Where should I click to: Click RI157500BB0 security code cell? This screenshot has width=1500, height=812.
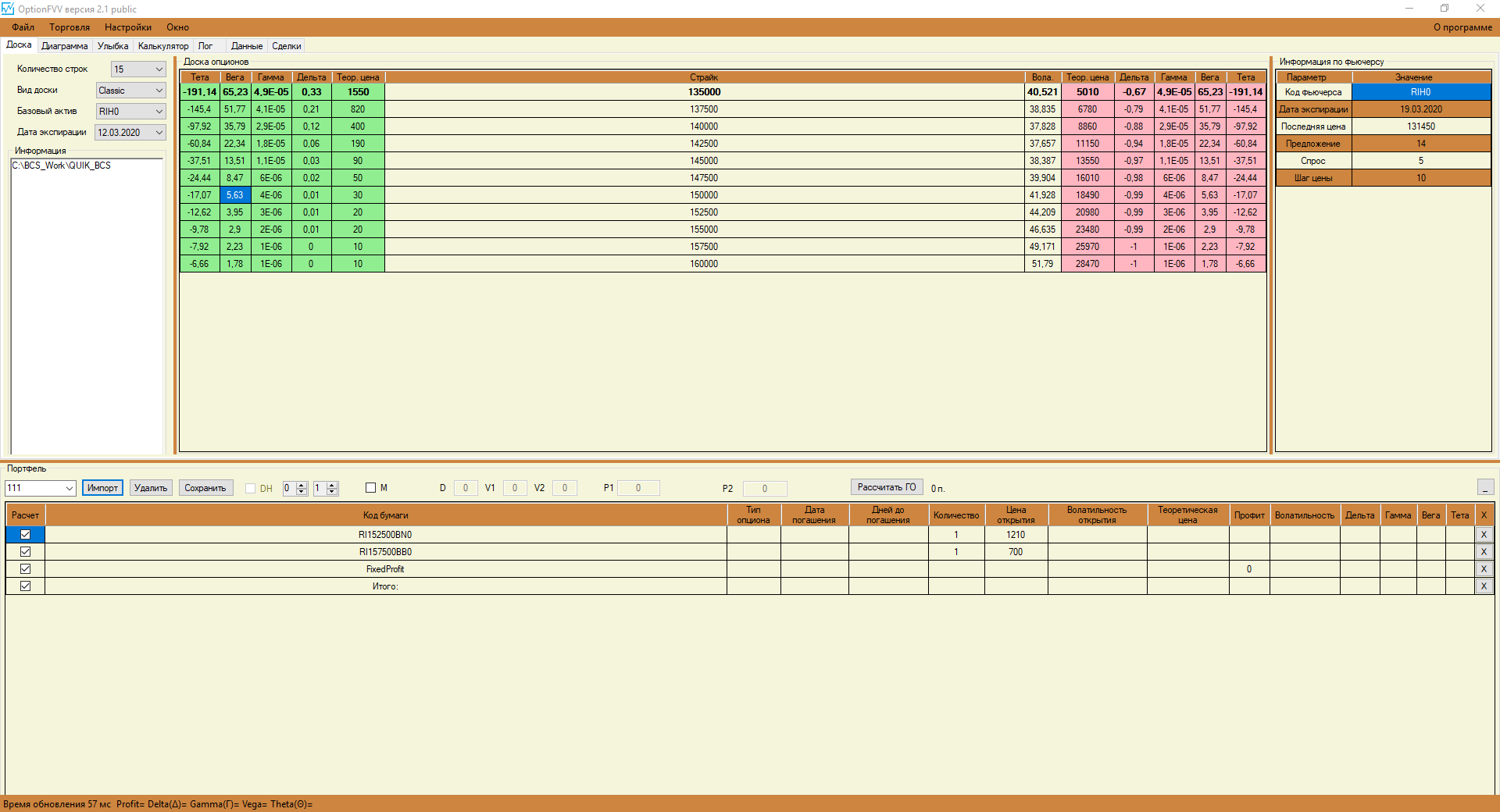pyautogui.click(x=385, y=552)
